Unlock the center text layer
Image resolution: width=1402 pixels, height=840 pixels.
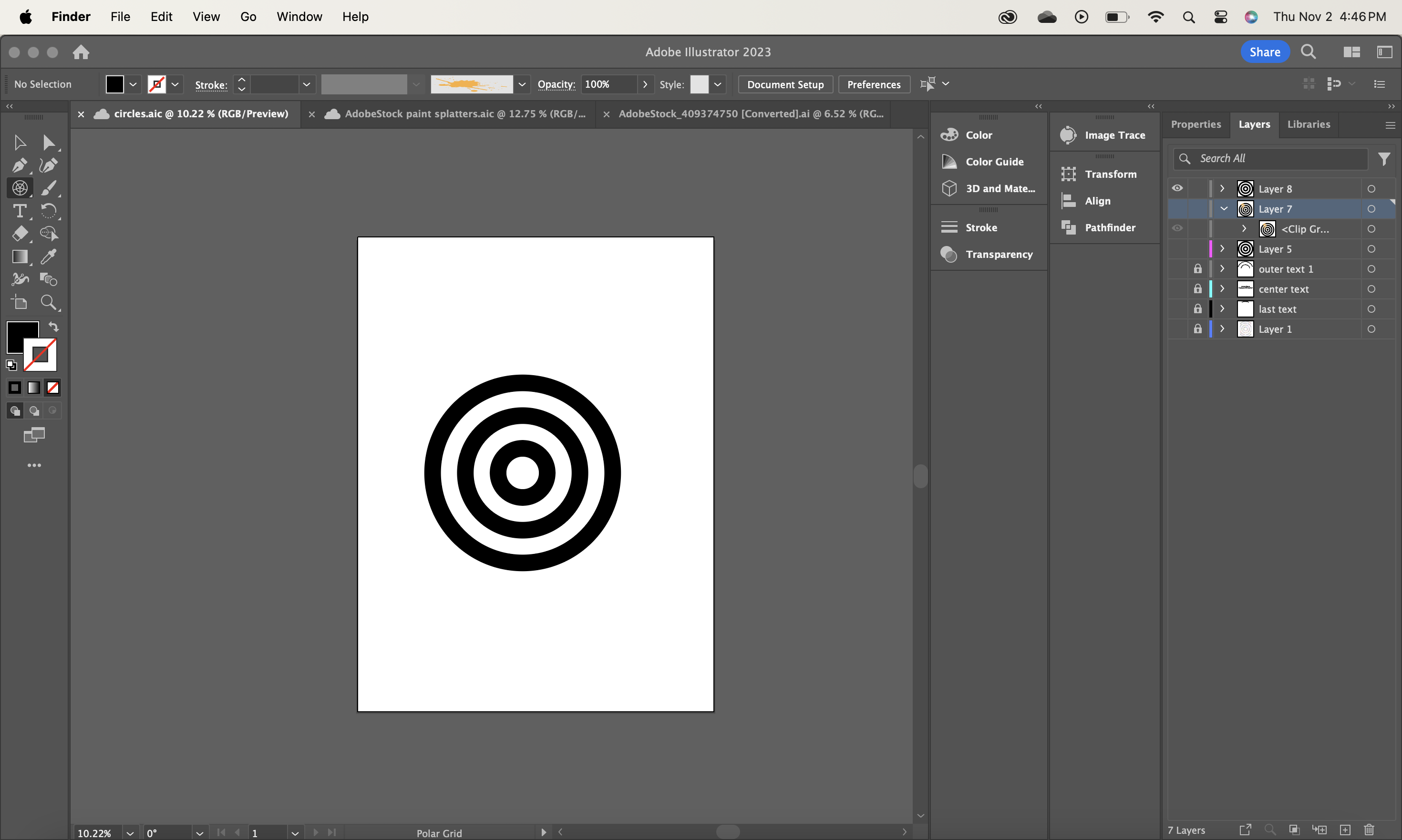1198,289
